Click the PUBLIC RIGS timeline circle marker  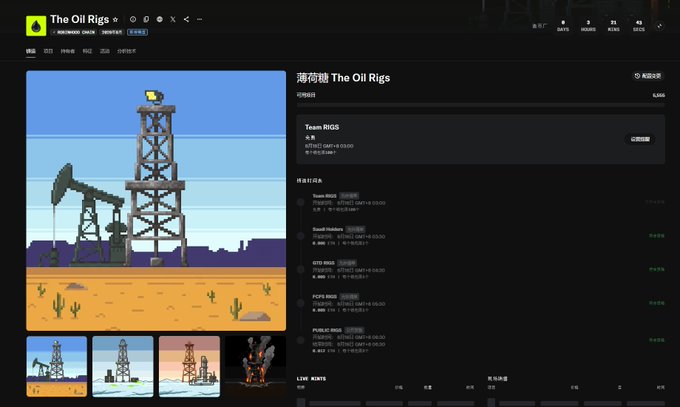301,340
